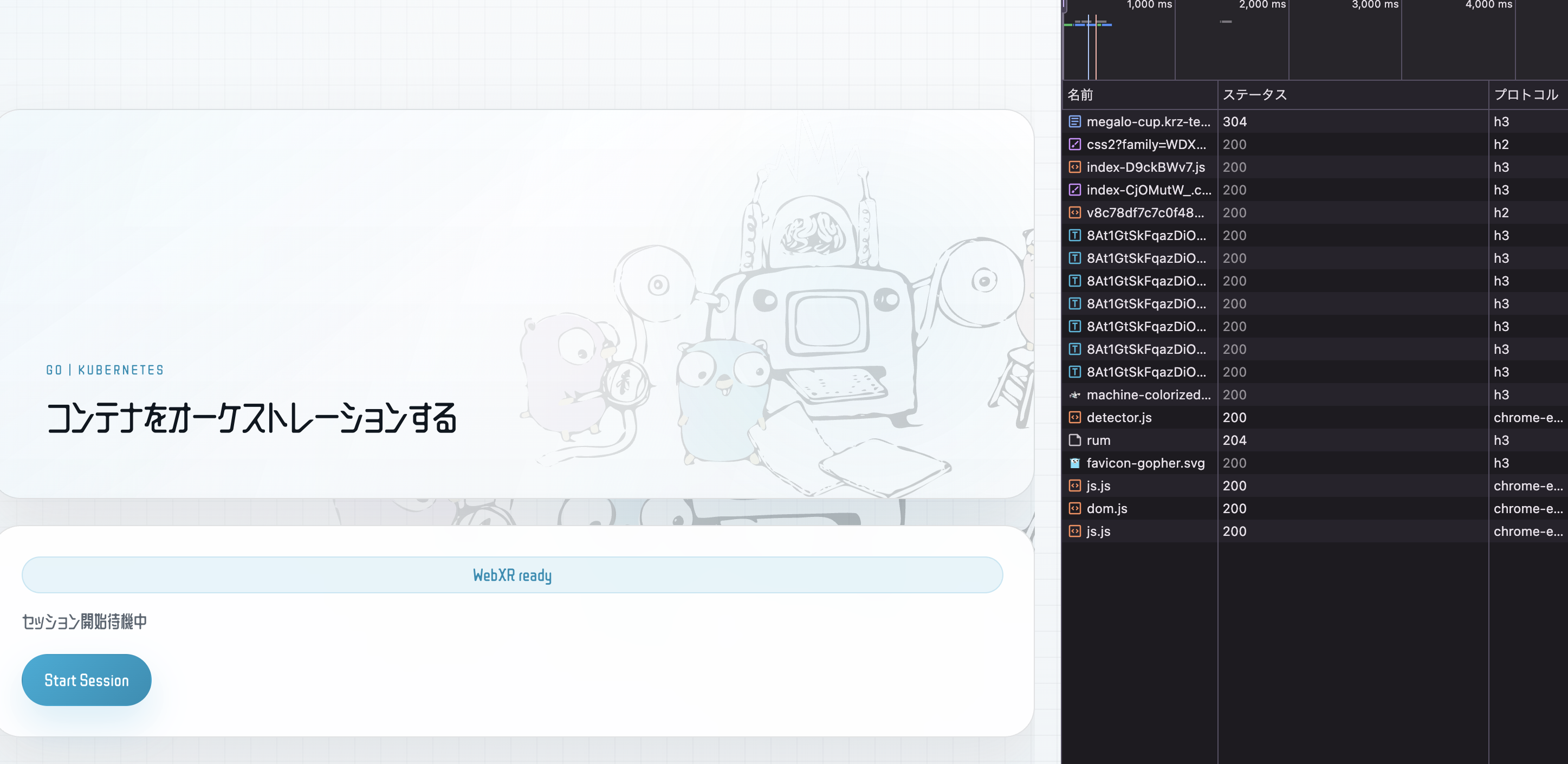
Task: Select the v8c78df7c7c0f48 request row
Action: pyautogui.click(x=1144, y=212)
